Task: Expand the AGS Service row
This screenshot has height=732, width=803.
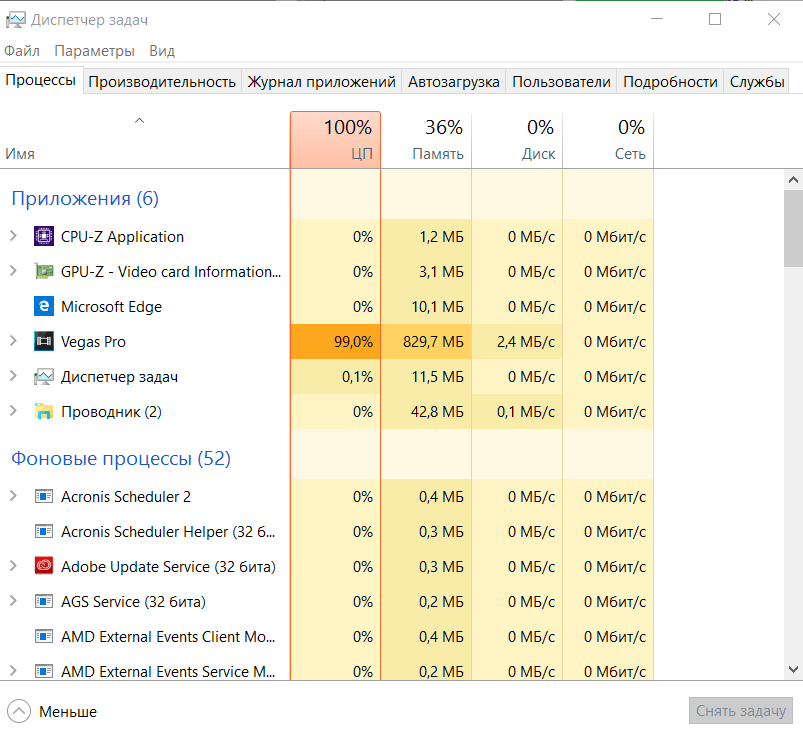Action: point(14,601)
